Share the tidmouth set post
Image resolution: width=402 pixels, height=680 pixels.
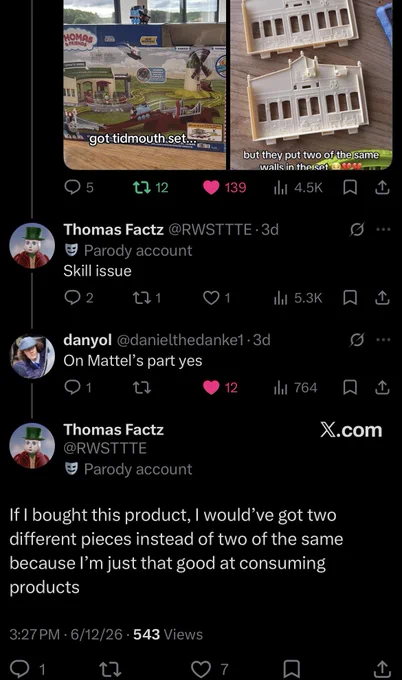pos(382,187)
